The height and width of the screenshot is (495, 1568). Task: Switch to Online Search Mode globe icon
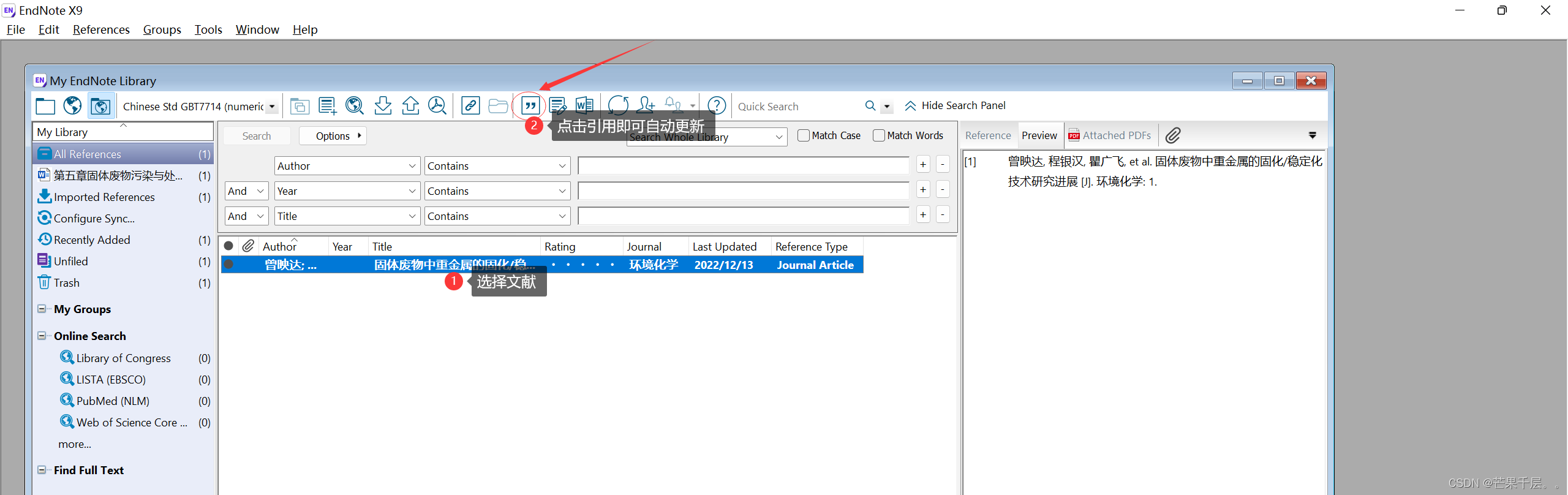(72, 106)
